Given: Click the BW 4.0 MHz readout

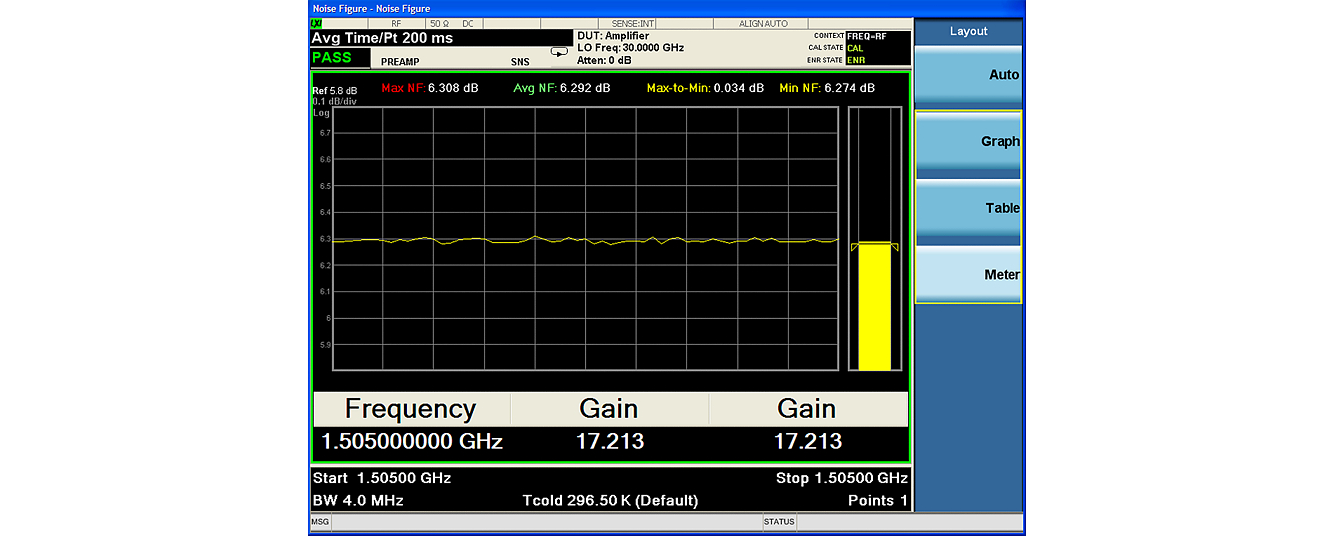Looking at the screenshot, I should tap(358, 500).
